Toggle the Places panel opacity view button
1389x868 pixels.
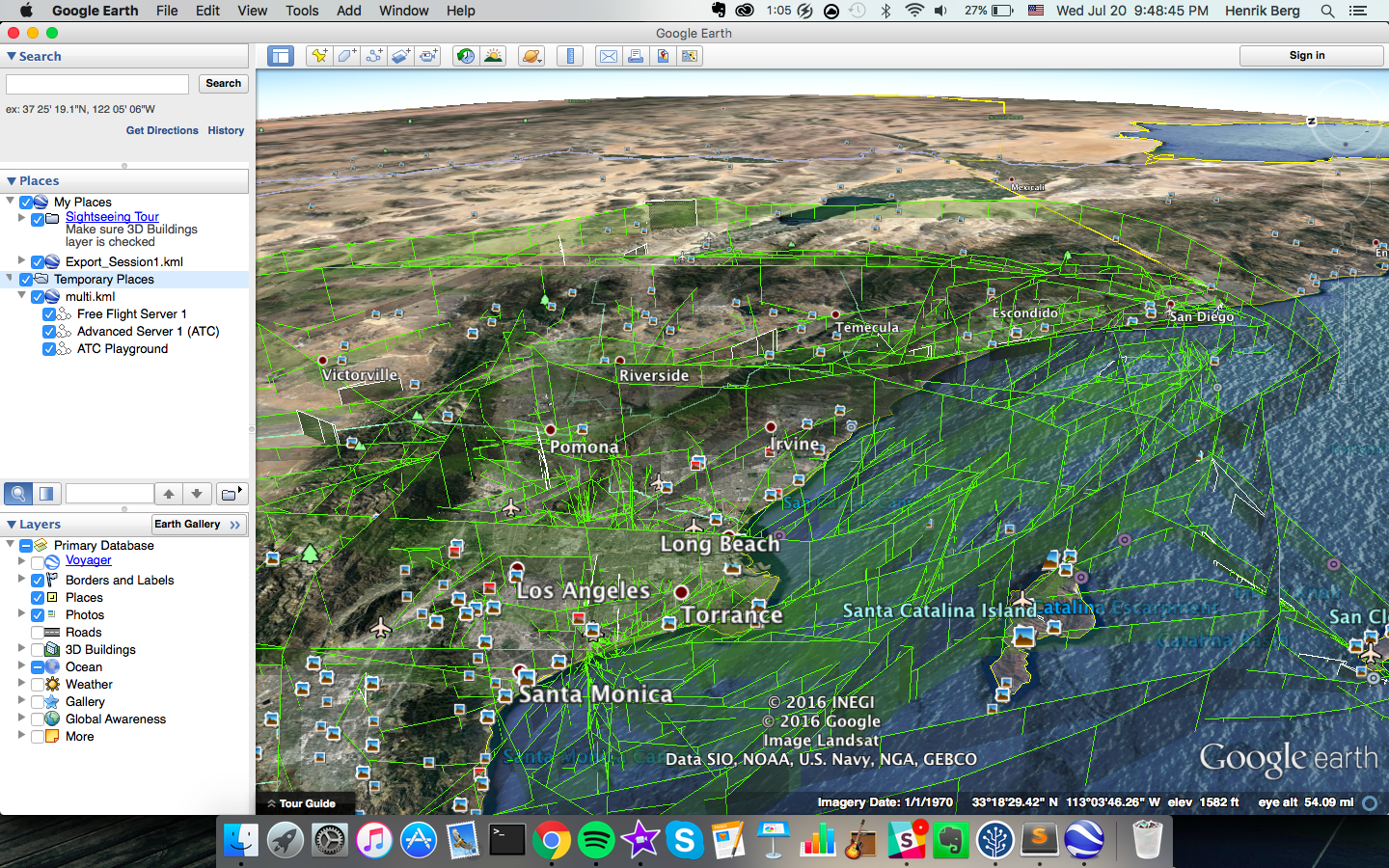pos(46,494)
